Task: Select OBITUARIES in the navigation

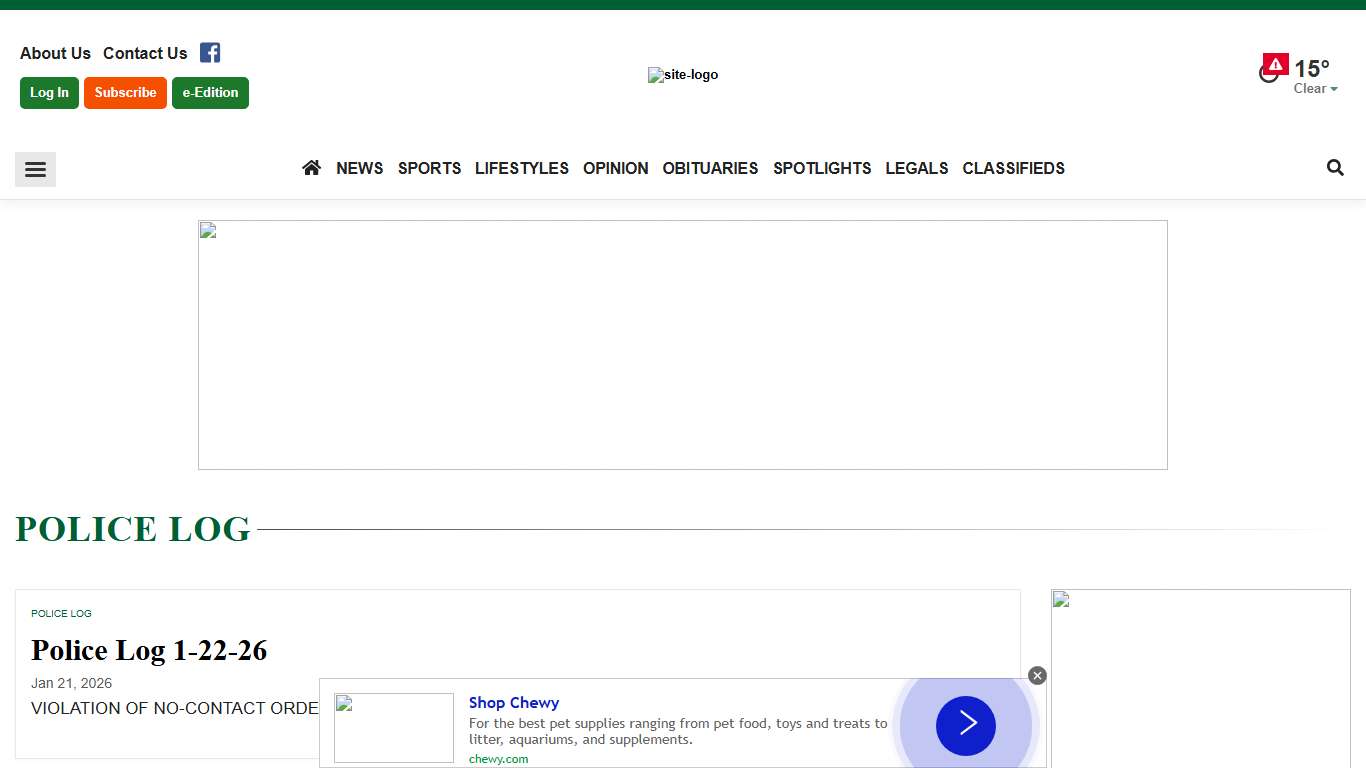Action: [x=710, y=168]
